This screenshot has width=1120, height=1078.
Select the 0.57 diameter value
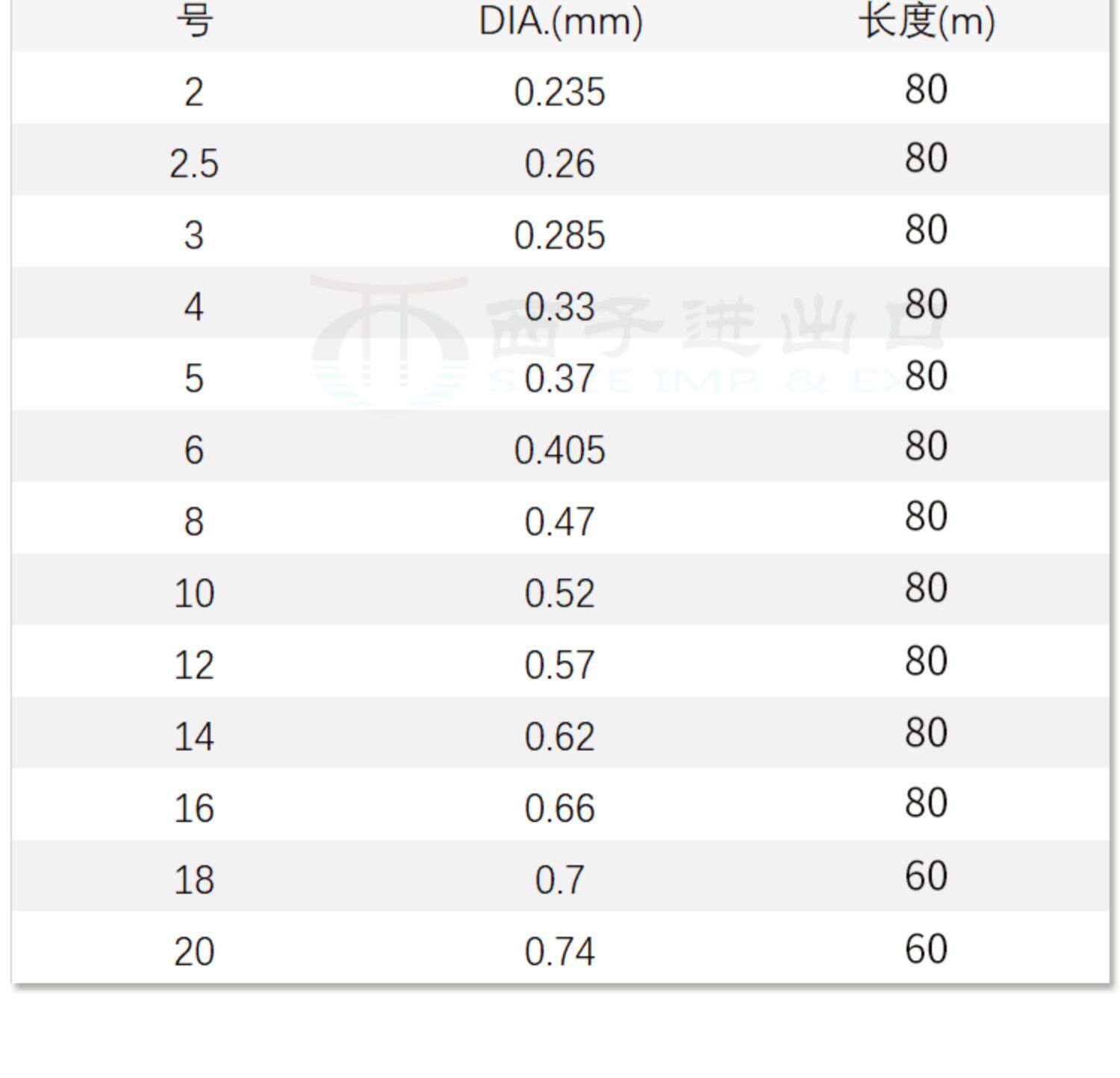[x=560, y=665]
